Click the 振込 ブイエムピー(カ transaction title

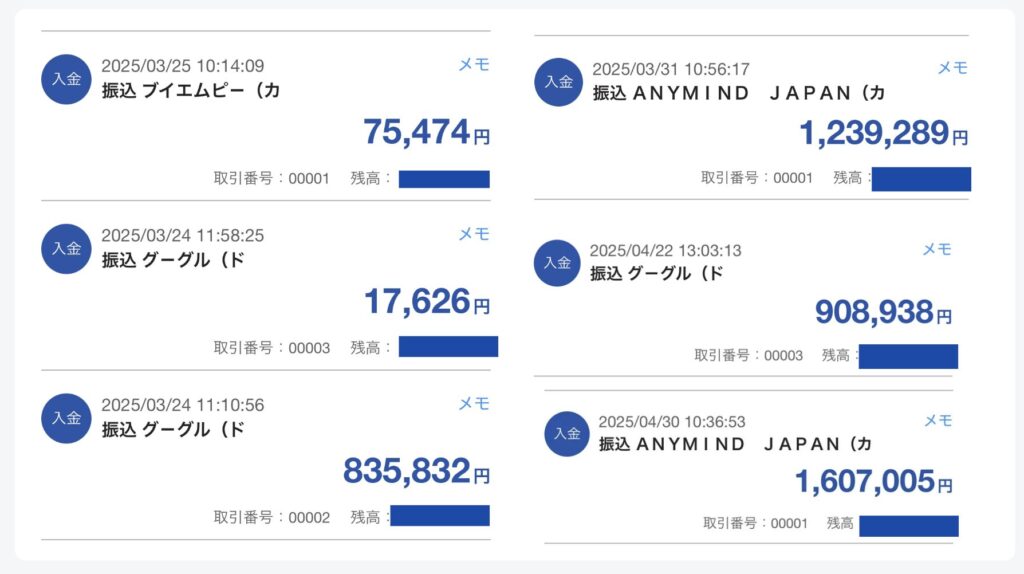pyautogui.click(x=191, y=90)
